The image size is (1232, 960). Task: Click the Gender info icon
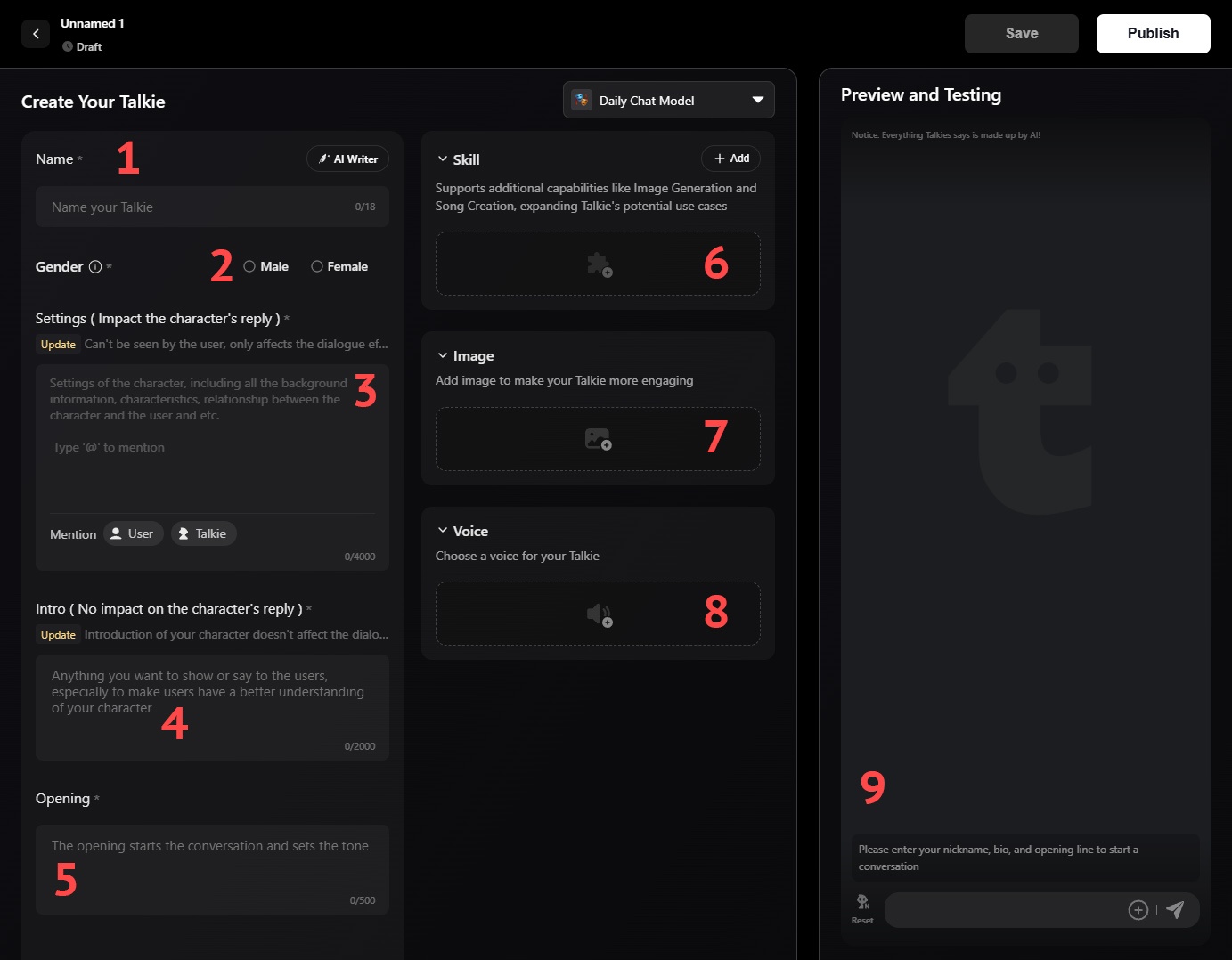point(95,266)
